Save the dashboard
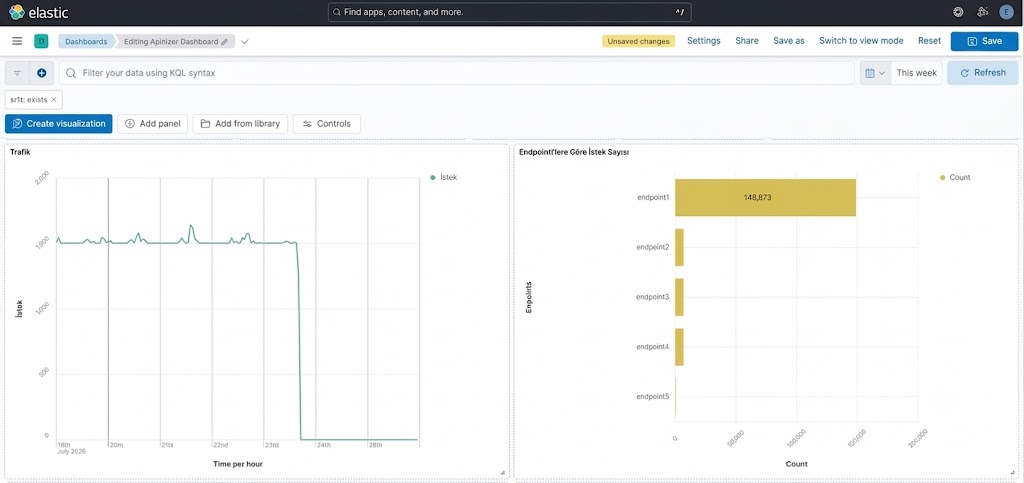This screenshot has height=483, width=1024. 984,41
